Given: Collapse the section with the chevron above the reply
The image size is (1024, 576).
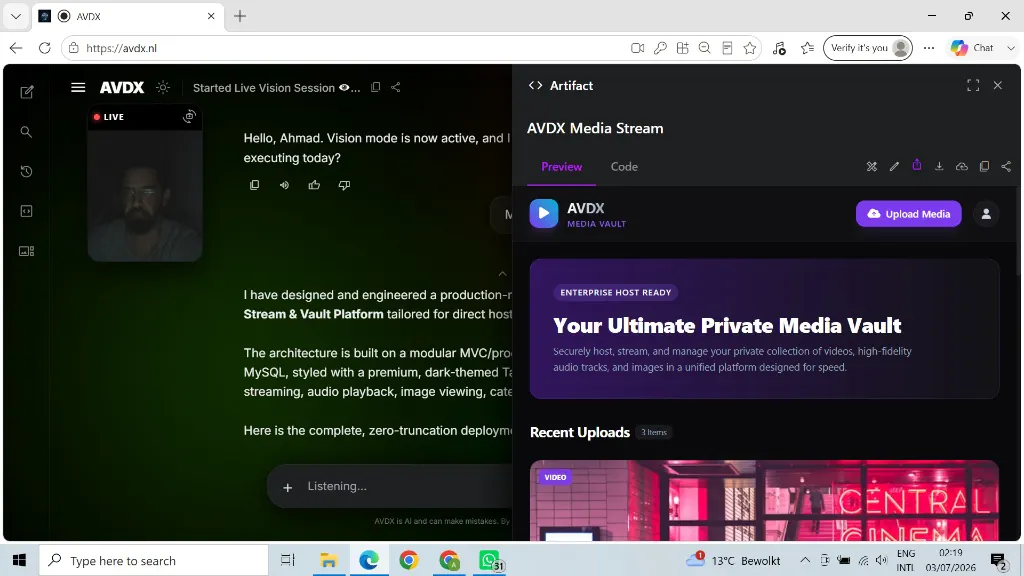Looking at the screenshot, I should tap(502, 274).
